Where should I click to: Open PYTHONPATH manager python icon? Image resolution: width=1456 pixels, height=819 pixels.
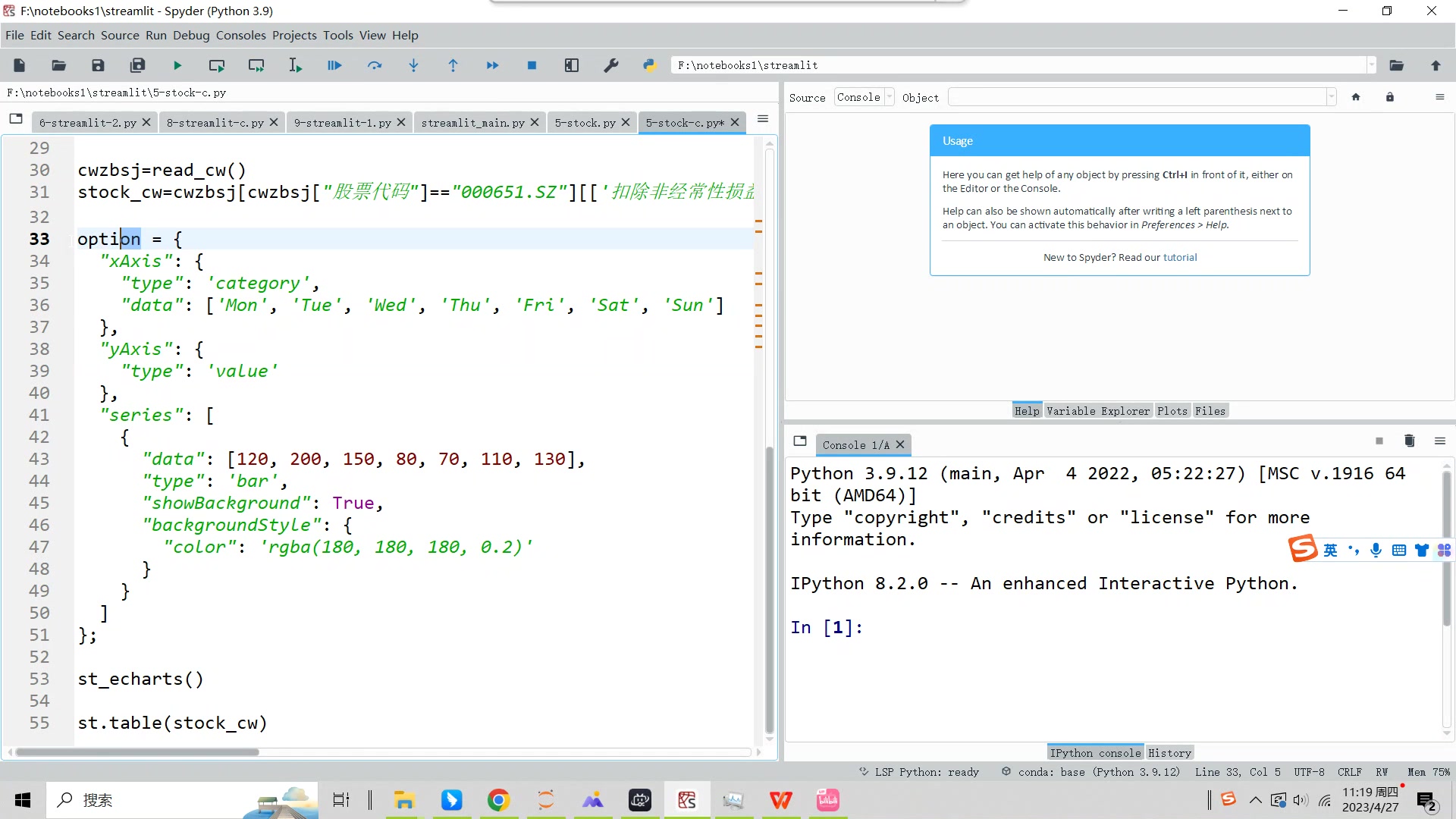(650, 66)
